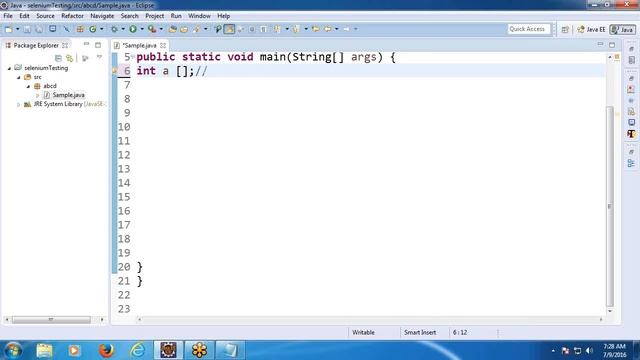Click Collapse All in Package Explorer
The image size is (640, 360).
pyautogui.click(x=58, y=58)
